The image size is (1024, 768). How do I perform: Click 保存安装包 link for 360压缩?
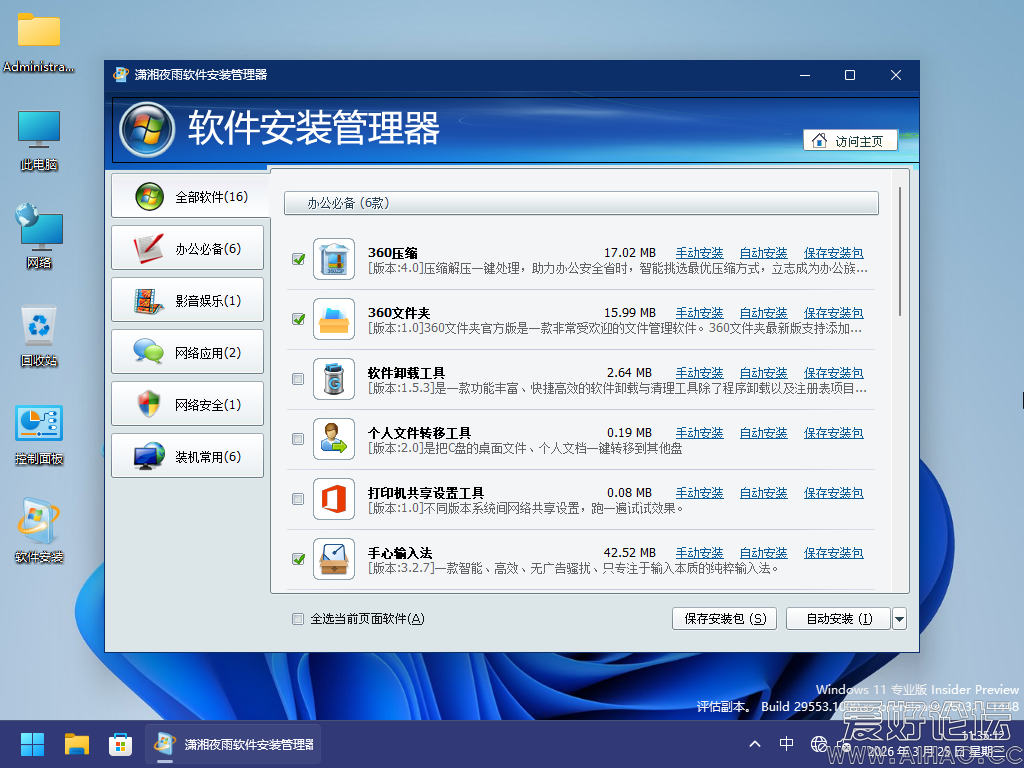click(833, 253)
